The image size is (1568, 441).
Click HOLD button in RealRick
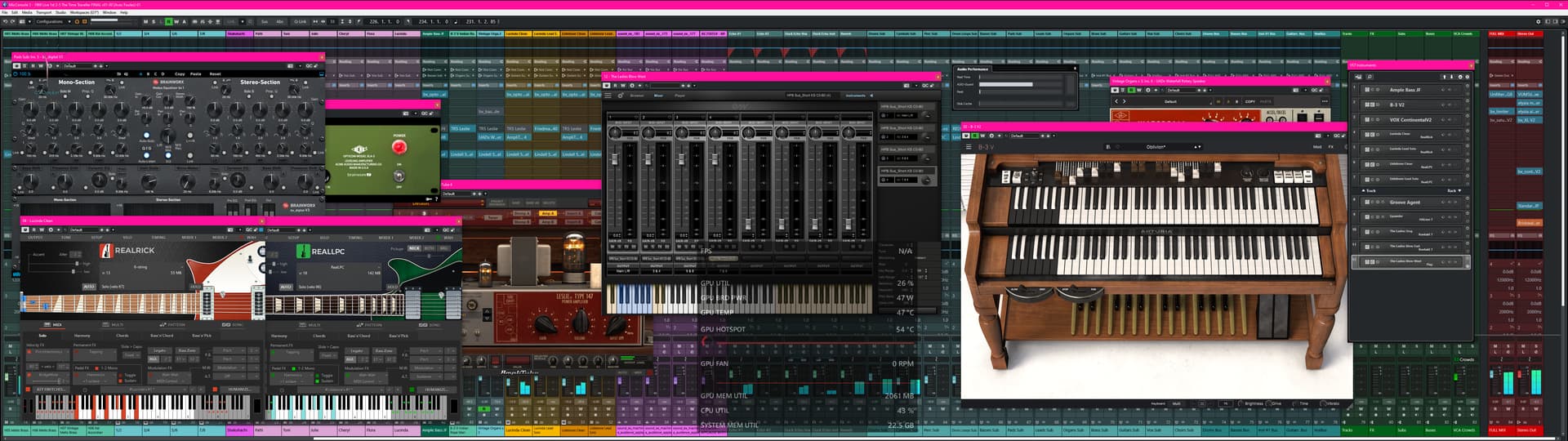pyautogui.click(x=196, y=287)
